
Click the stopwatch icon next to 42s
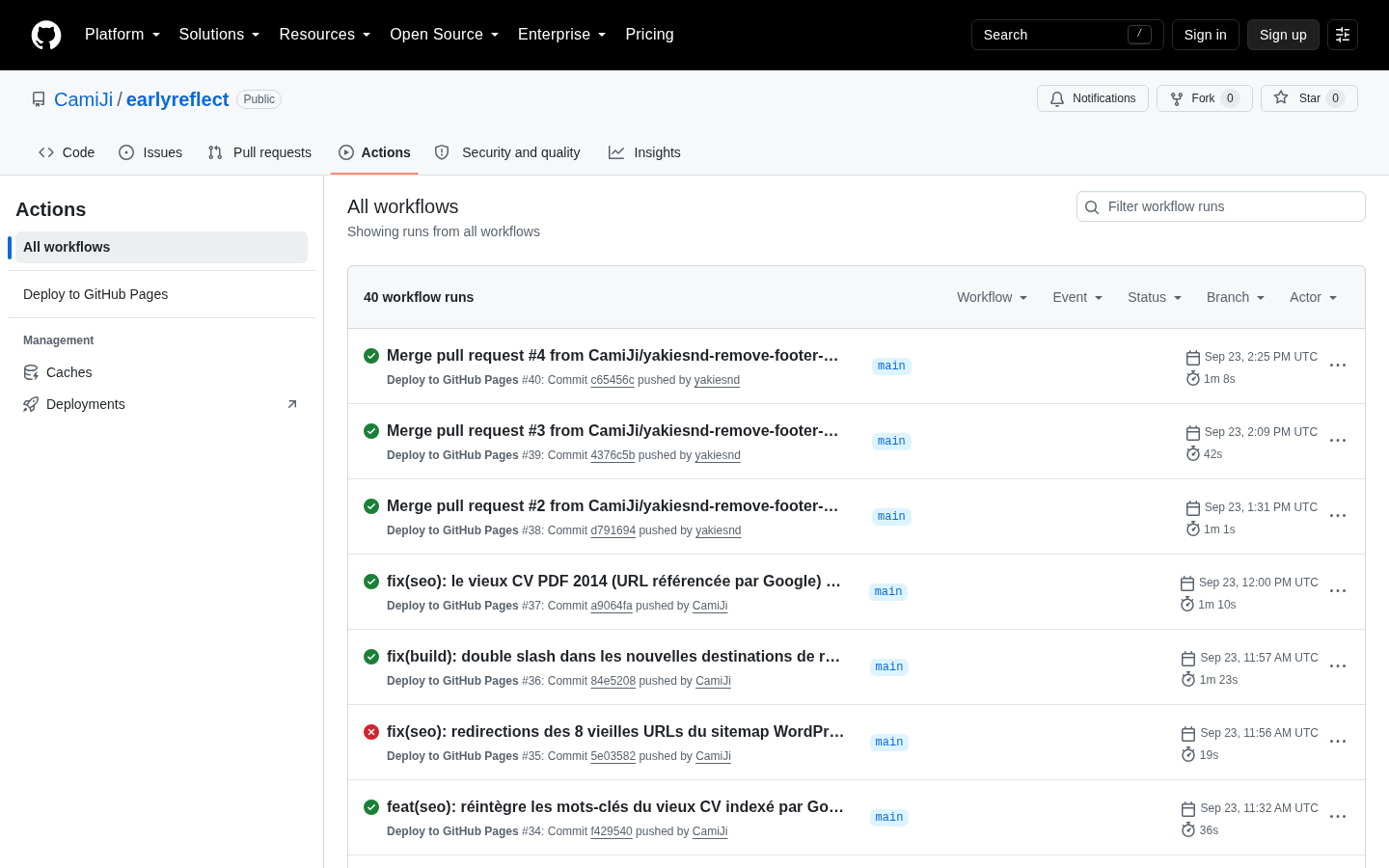(1193, 454)
